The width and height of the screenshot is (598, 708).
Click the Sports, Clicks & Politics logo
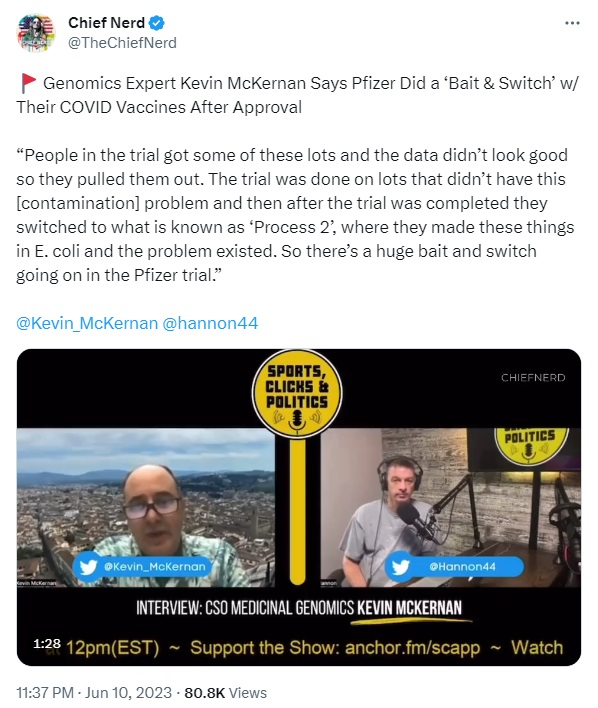pyautogui.click(x=297, y=394)
